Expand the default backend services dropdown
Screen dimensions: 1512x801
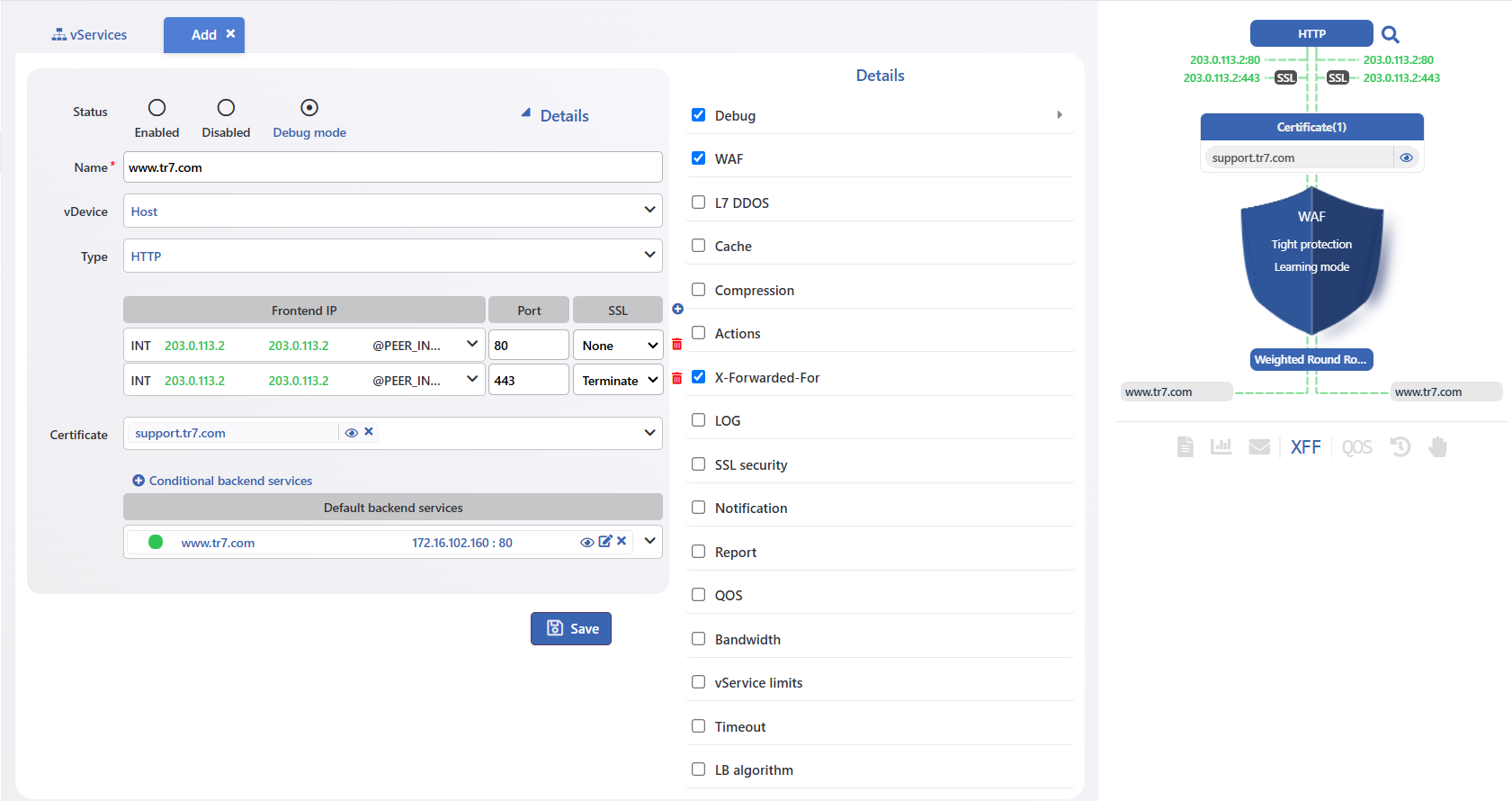tap(650, 541)
